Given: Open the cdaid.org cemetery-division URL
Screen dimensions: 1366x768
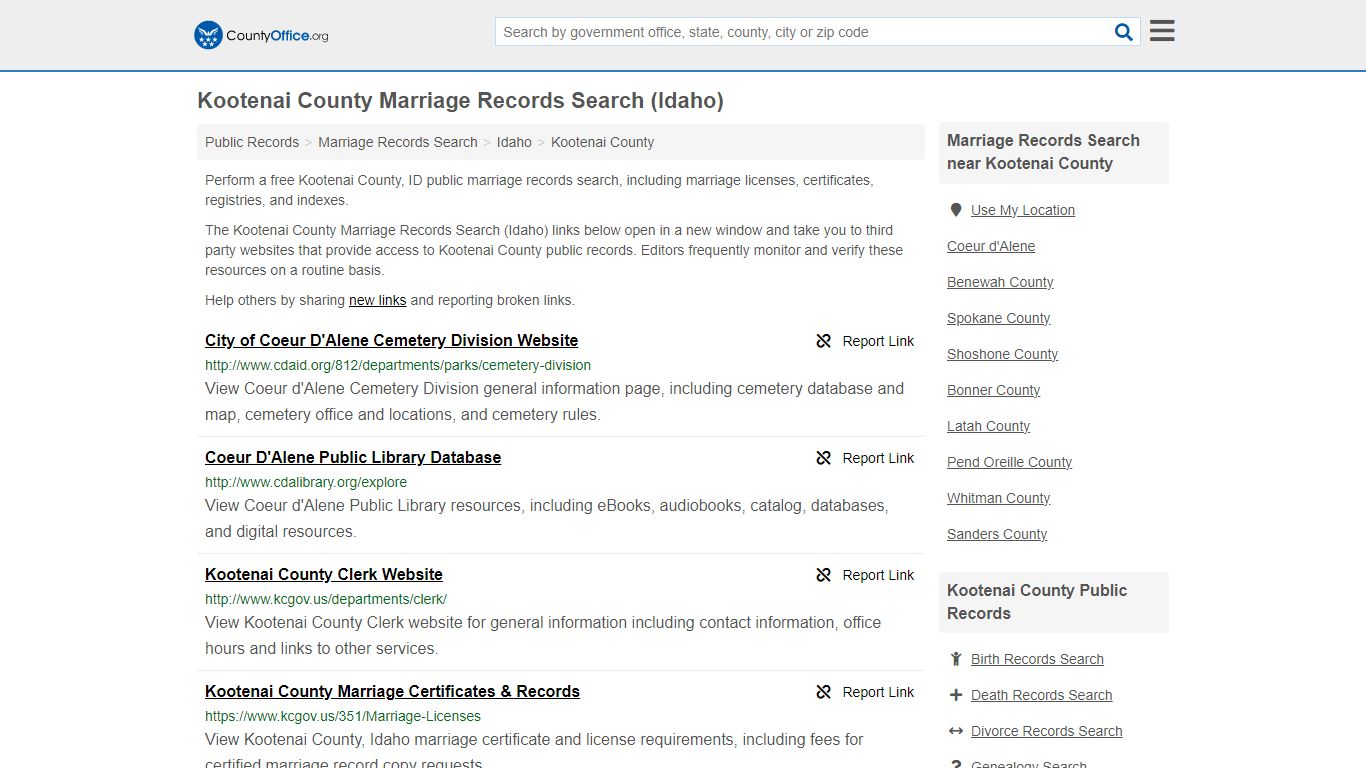Looking at the screenshot, I should pos(398,365).
